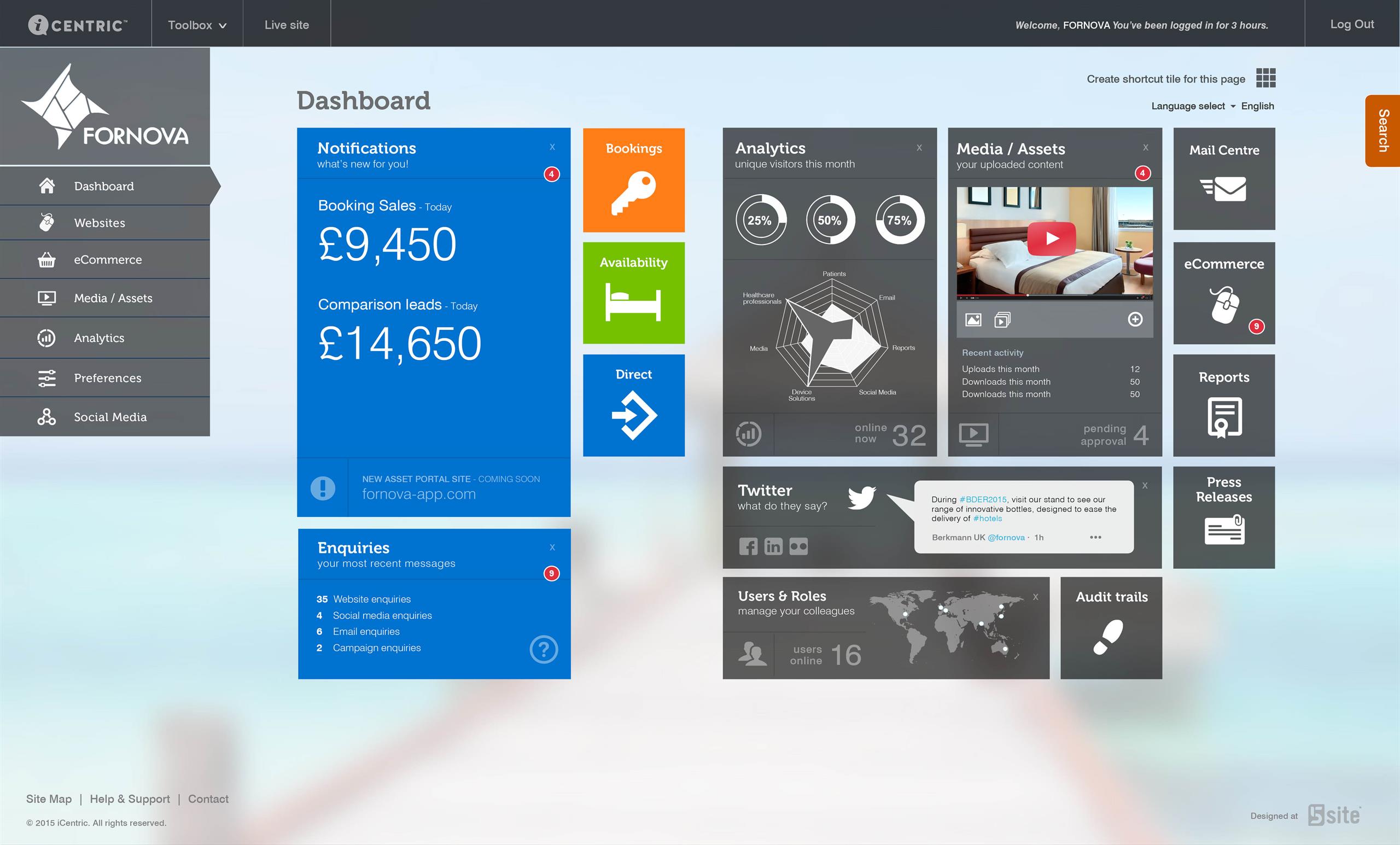Open the Reports tile
The width and height of the screenshot is (1400, 845).
(1224, 405)
